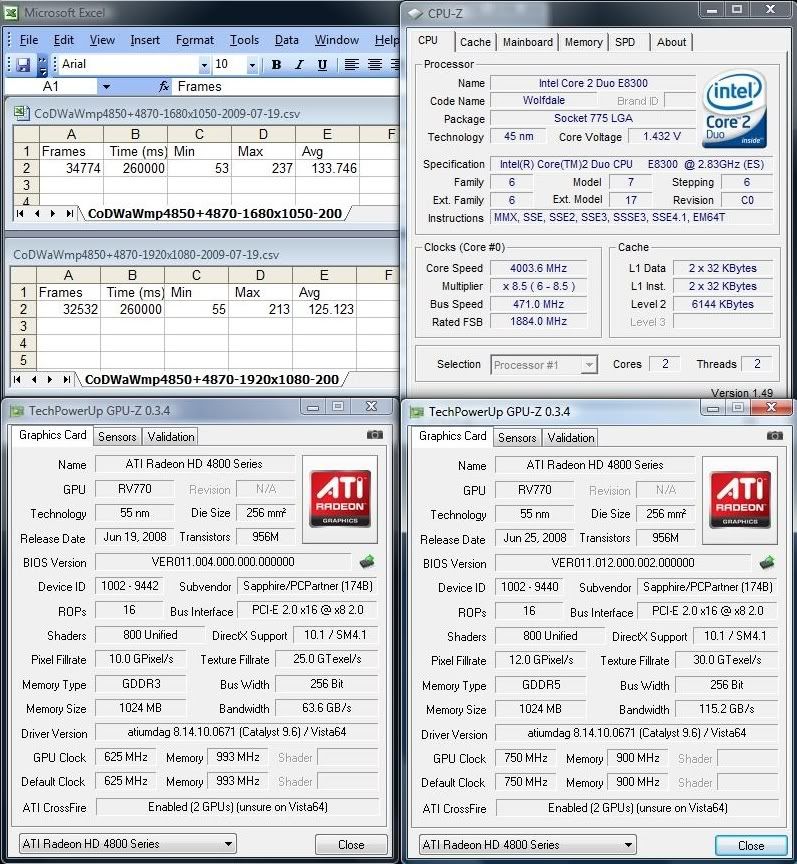The width and height of the screenshot is (797, 864).
Task: Open Sensors tab in left GPU-Z window
Action: point(117,436)
